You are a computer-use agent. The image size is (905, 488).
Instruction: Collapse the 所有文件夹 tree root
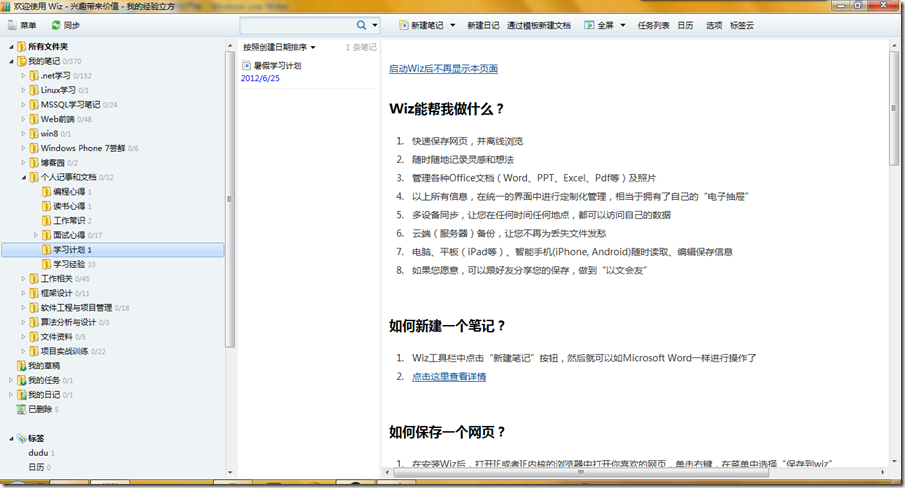[11, 47]
